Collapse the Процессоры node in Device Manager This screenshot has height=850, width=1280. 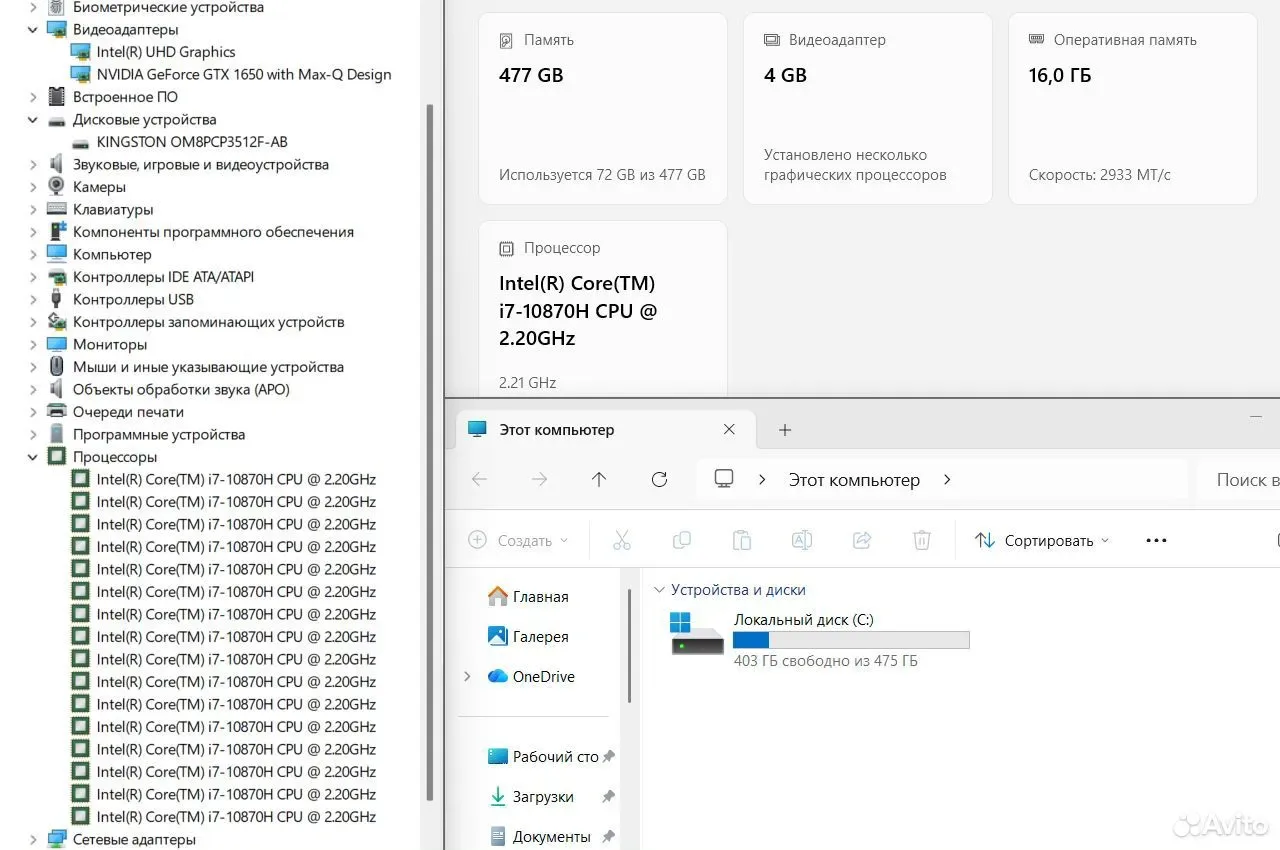pyautogui.click(x=33, y=457)
